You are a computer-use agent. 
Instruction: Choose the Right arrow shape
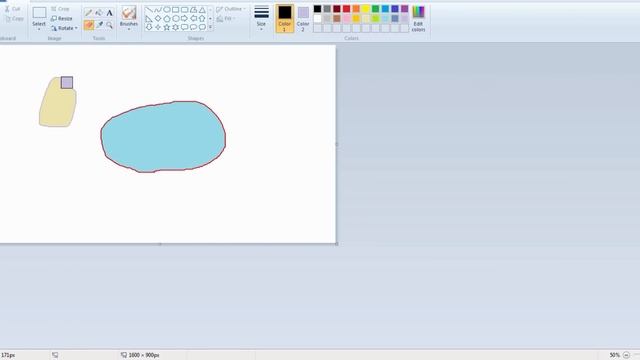[184, 19]
